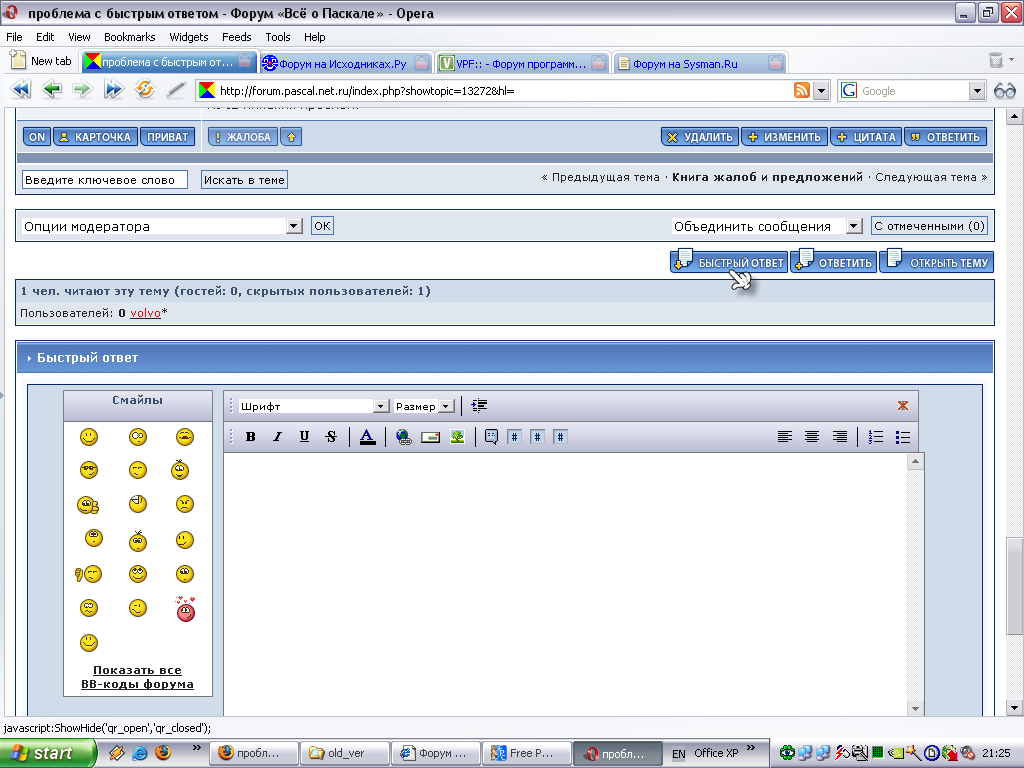Click the УДАЛИТЬ delete post button
1024x768 pixels.
(x=699, y=137)
